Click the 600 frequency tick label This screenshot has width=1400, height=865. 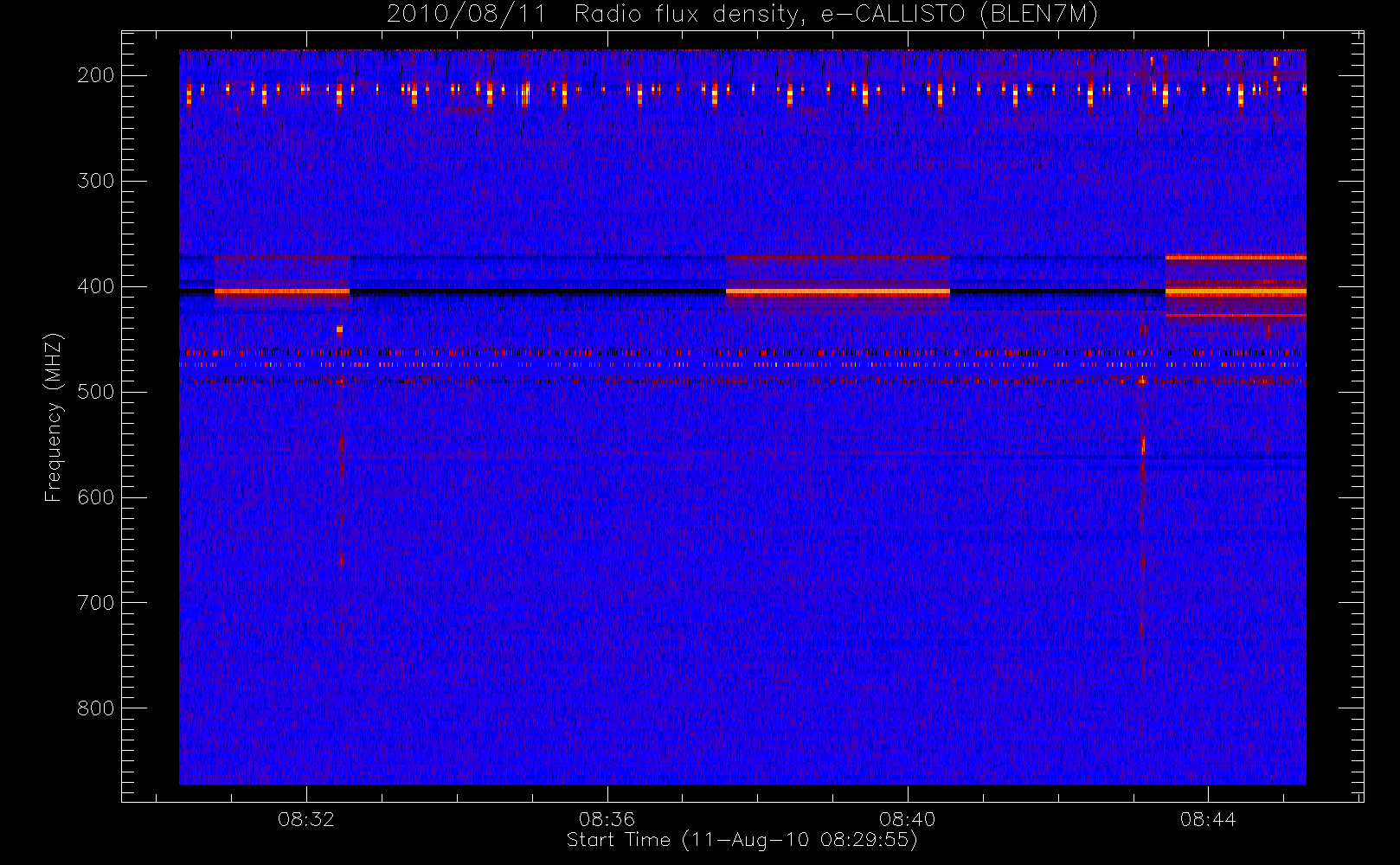coord(95,497)
